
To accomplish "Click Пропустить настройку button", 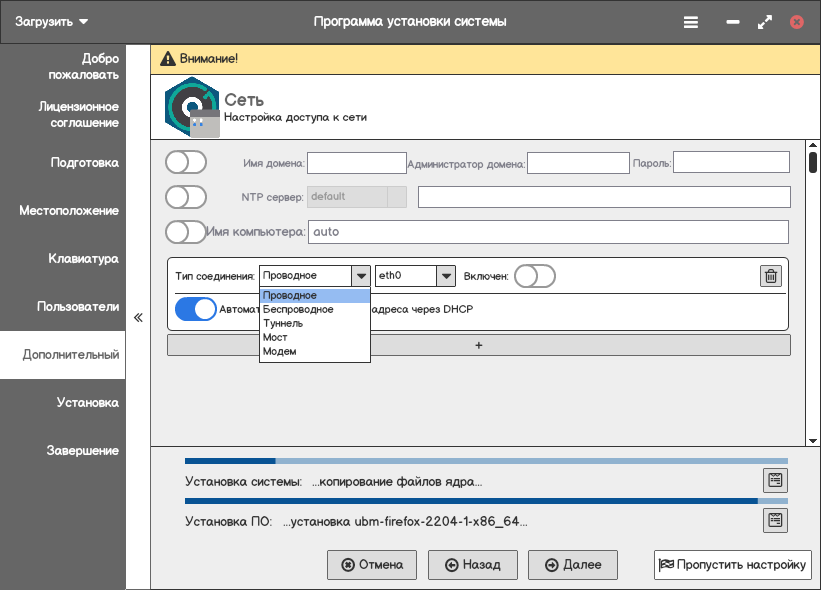I will point(732,565).
